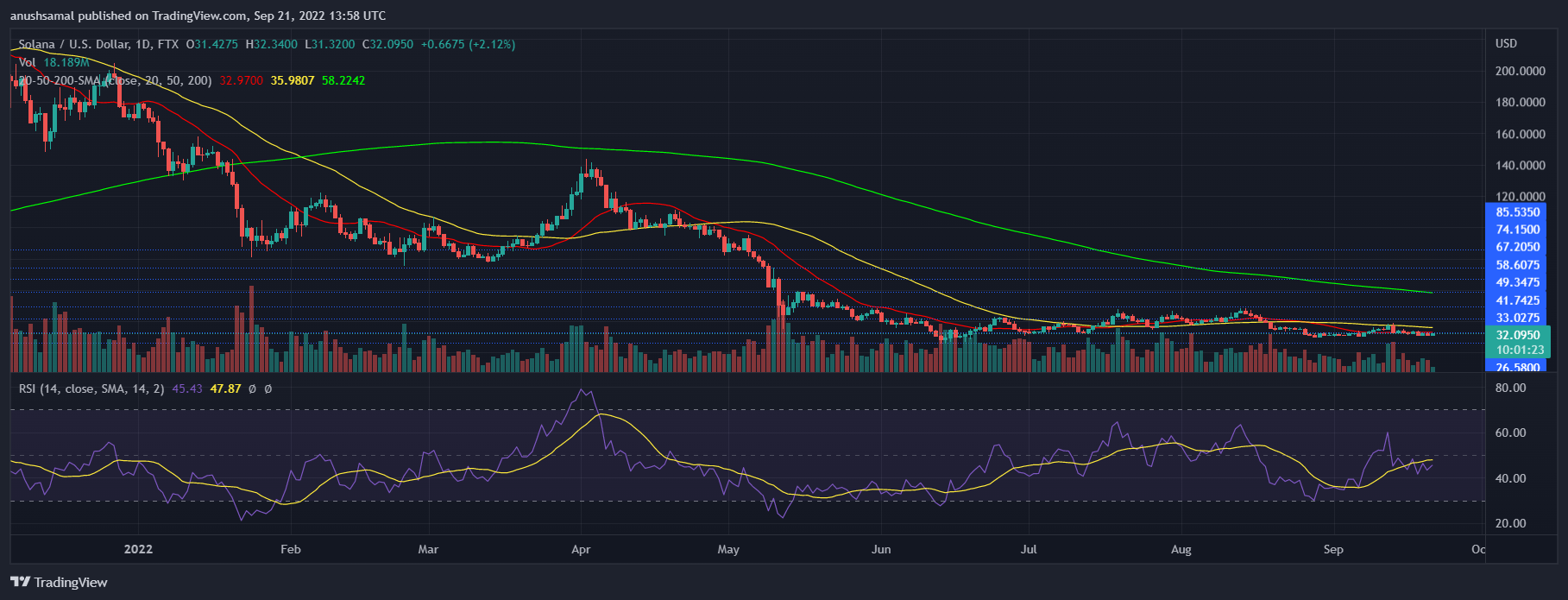This screenshot has height=600, width=1568.
Task: Click the Apr marker on time axis
Action: [581, 549]
